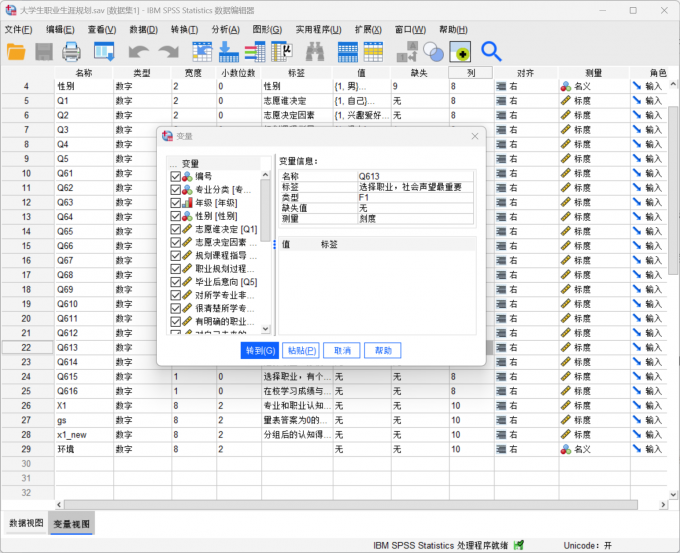
Task: Open the 文件(F) menu
Action: [x=18, y=29]
